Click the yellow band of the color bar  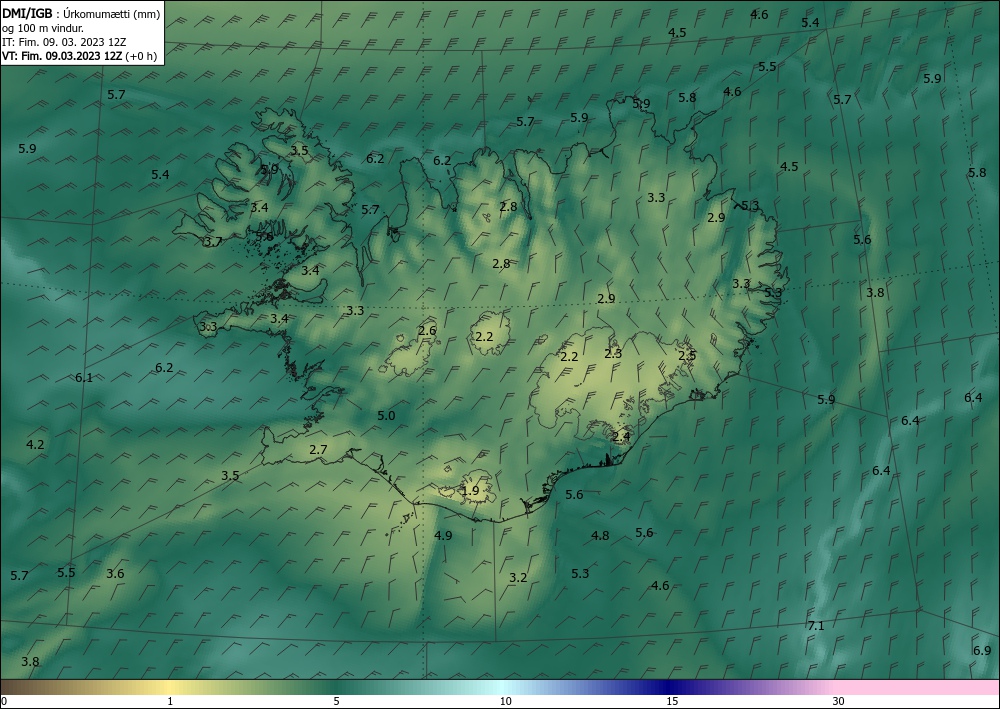coord(169,687)
